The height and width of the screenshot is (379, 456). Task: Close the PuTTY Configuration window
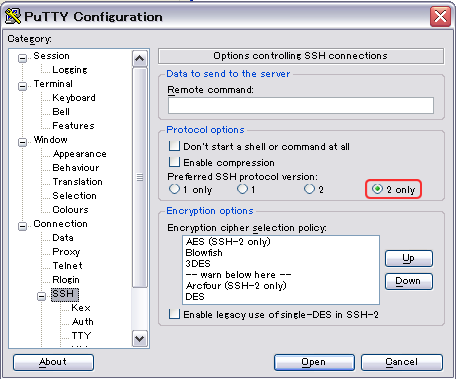[440, 16]
